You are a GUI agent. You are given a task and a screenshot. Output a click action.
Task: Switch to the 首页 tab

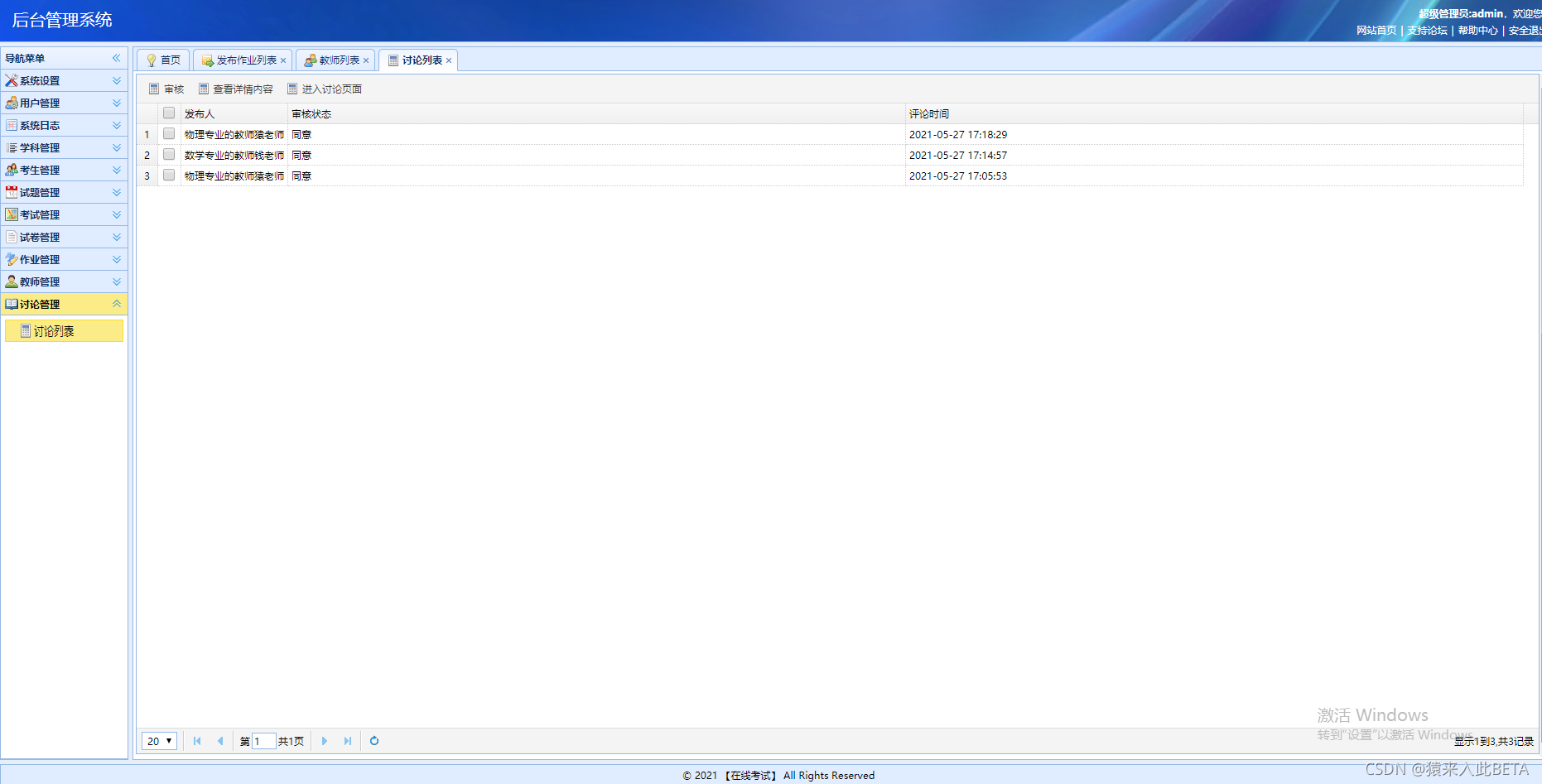(163, 60)
